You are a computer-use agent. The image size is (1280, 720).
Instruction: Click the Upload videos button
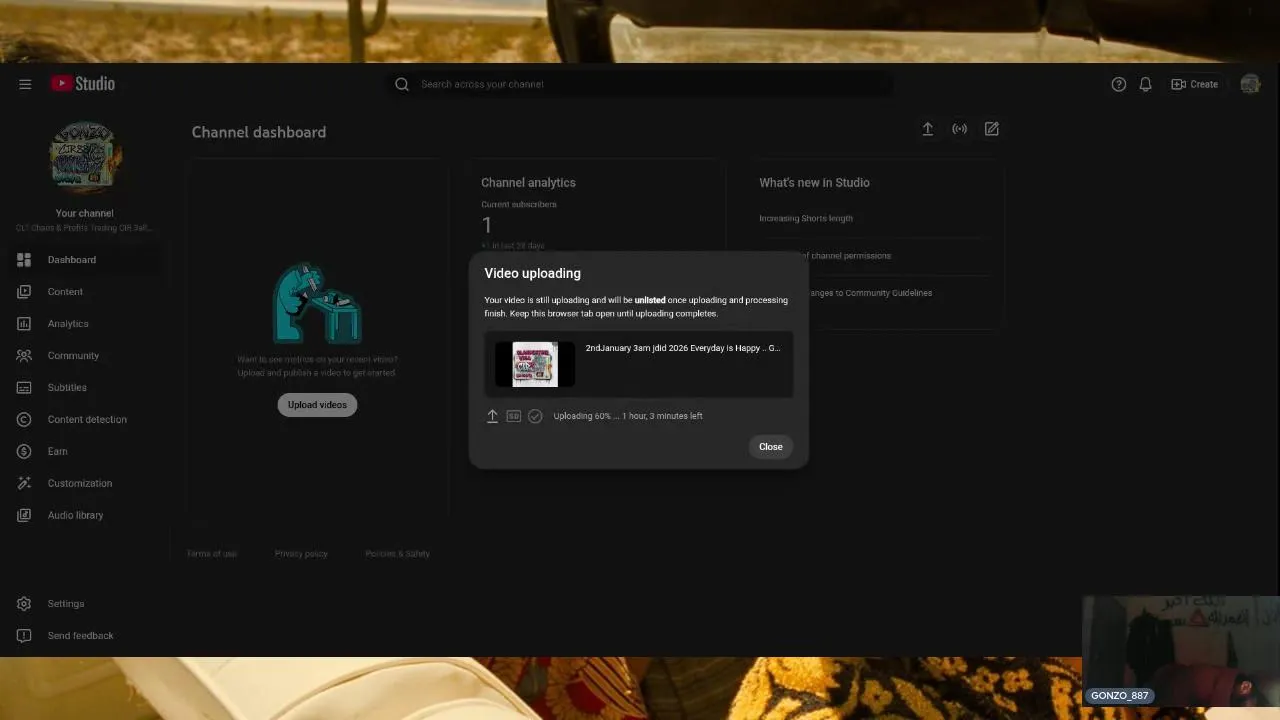click(x=317, y=405)
